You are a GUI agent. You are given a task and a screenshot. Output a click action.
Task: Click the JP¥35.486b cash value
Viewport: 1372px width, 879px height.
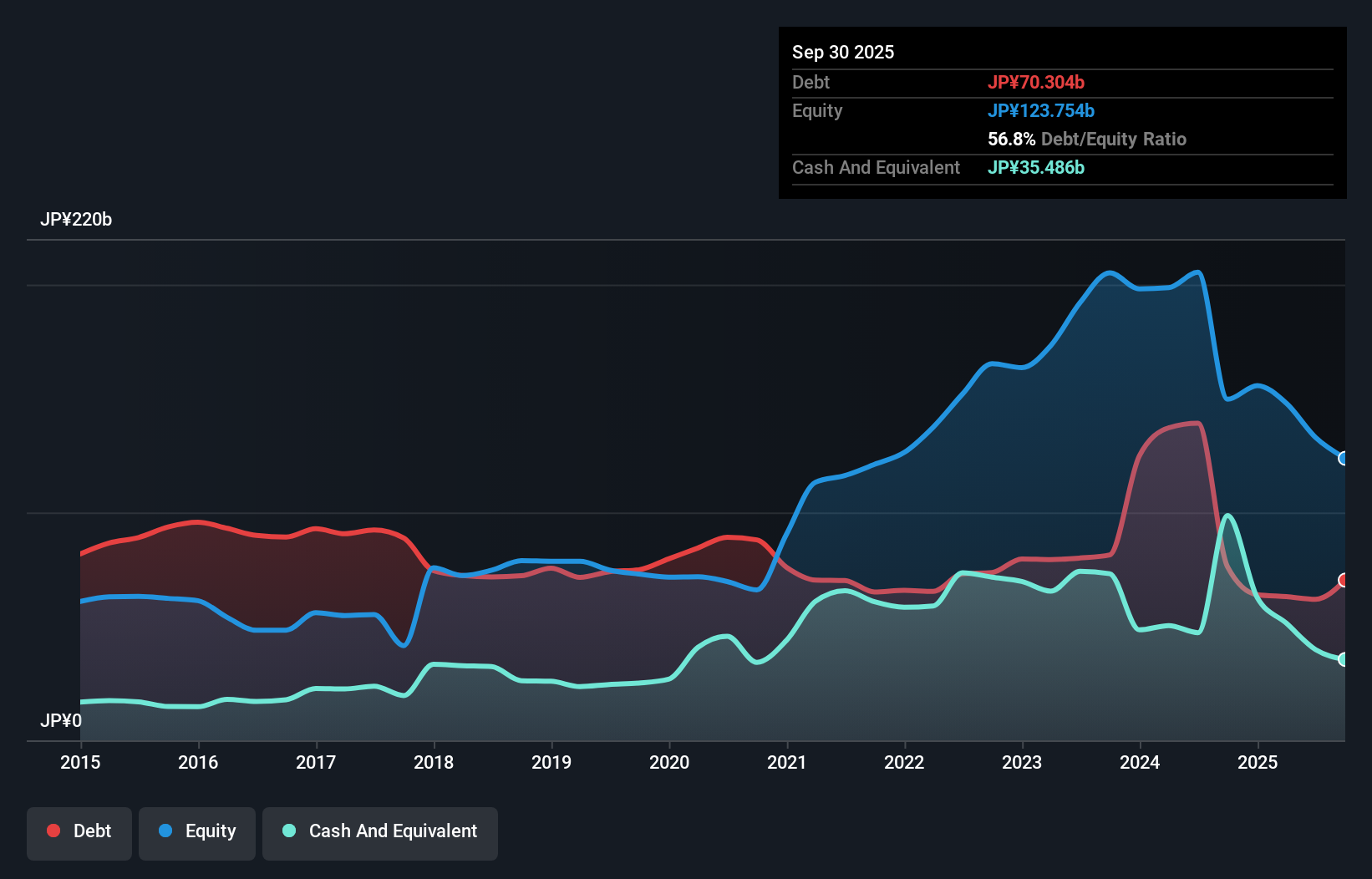coord(1036,167)
